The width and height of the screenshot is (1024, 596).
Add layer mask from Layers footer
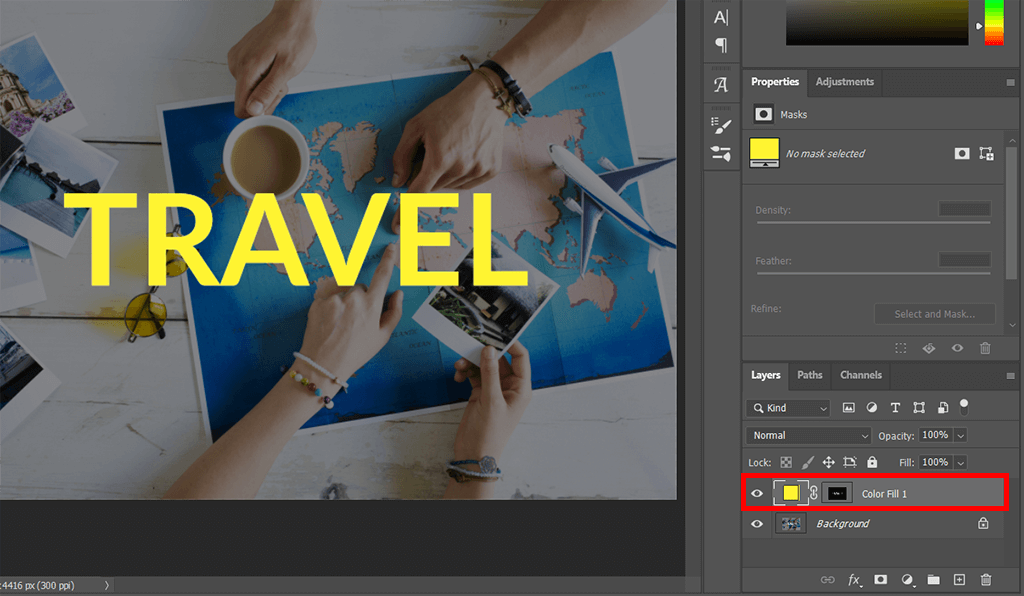[880, 580]
